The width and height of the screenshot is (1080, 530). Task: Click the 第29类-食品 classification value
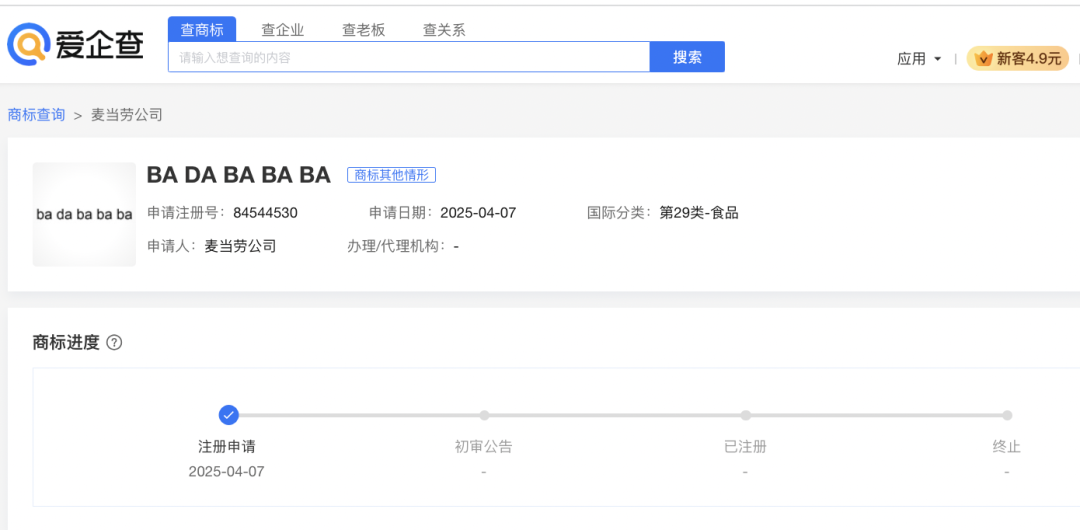pos(699,213)
